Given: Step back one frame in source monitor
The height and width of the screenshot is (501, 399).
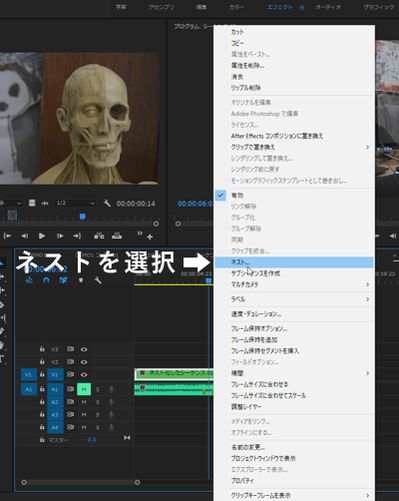Looking at the screenshot, I should pyautogui.click(x=25, y=236).
